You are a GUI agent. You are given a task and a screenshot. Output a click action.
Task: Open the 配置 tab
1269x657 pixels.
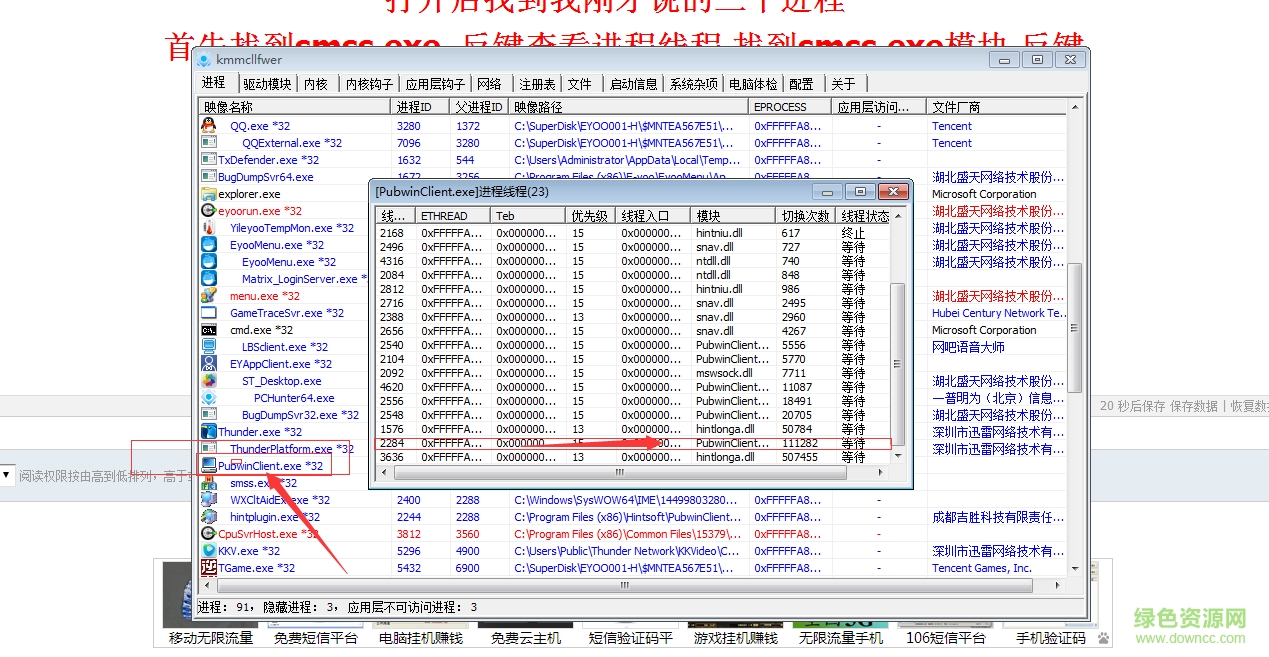(801, 83)
